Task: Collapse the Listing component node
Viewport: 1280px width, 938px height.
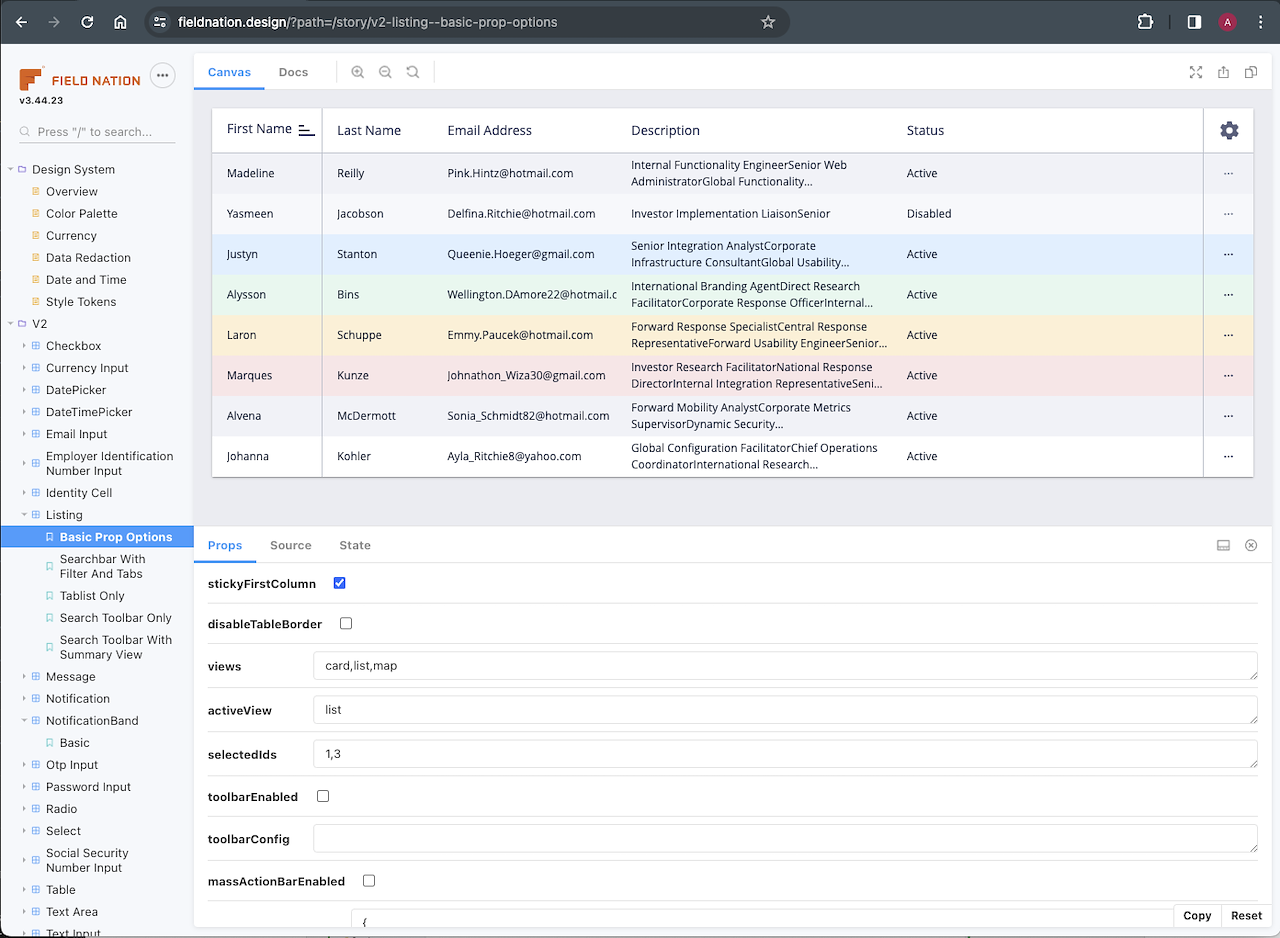Action: [24, 515]
